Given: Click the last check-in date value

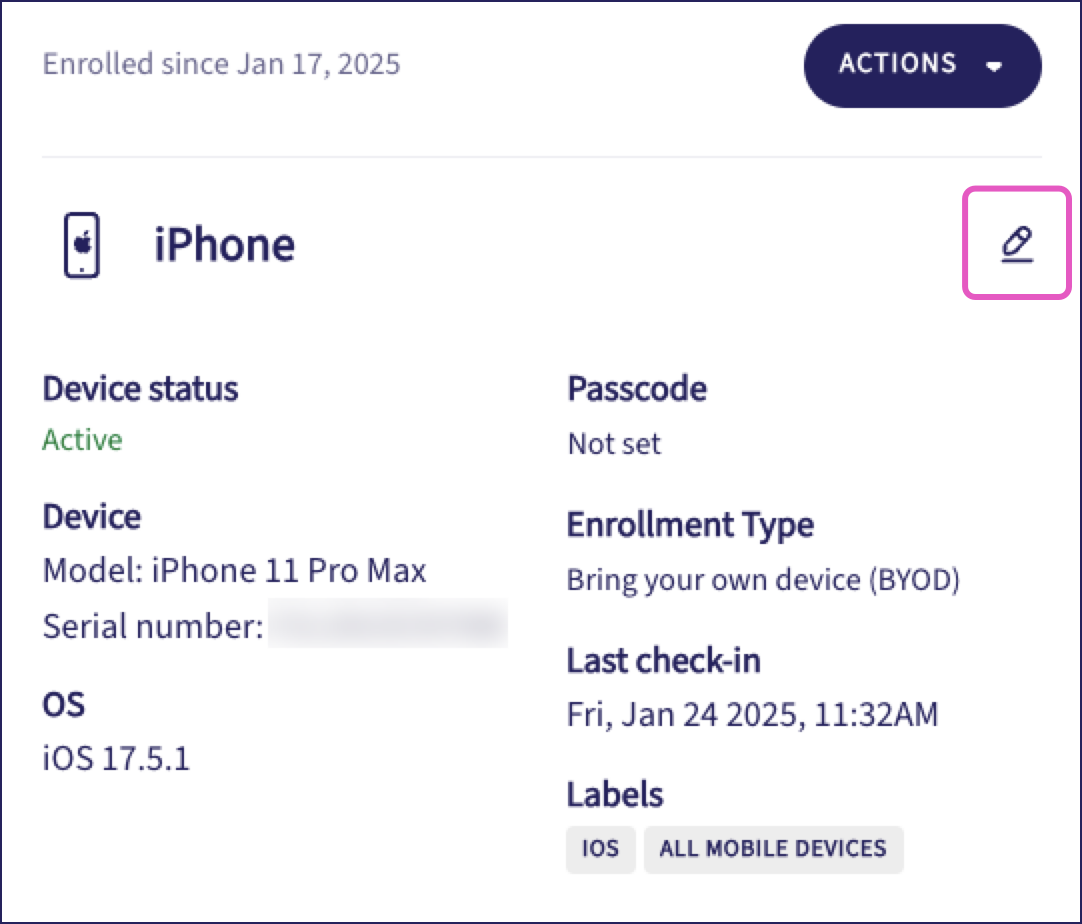Looking at the screenshot, I should point(752,715).
